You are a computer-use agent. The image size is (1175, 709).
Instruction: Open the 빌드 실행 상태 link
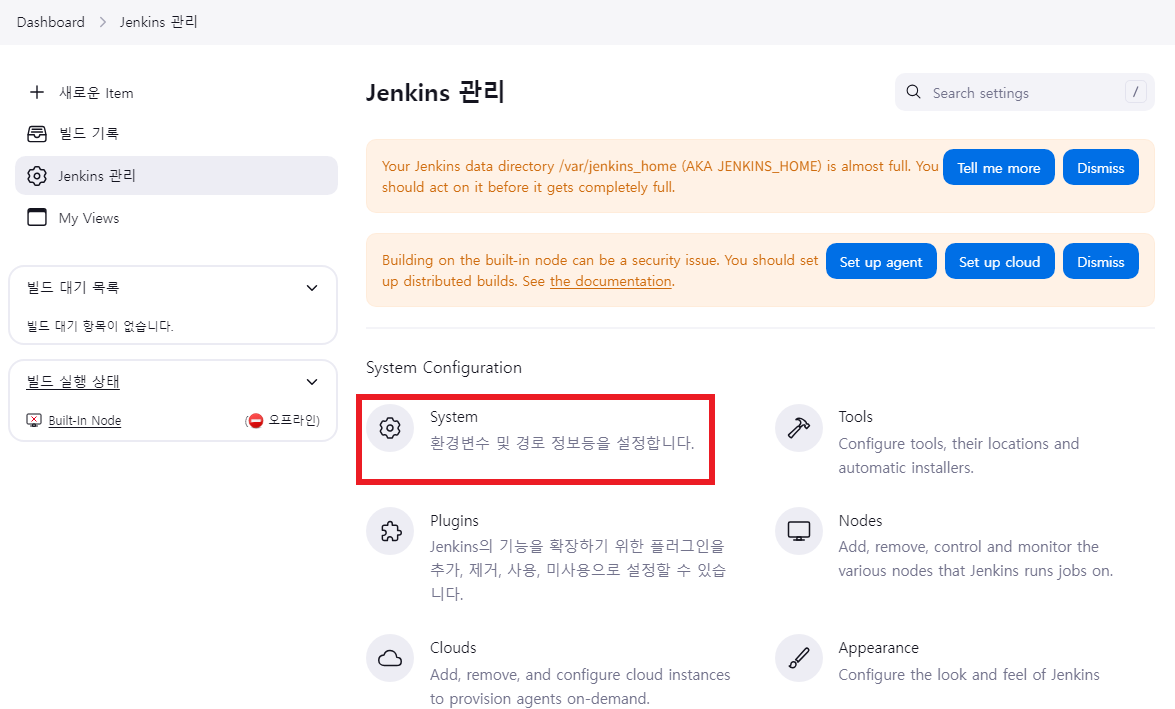(x=73, y=381)
